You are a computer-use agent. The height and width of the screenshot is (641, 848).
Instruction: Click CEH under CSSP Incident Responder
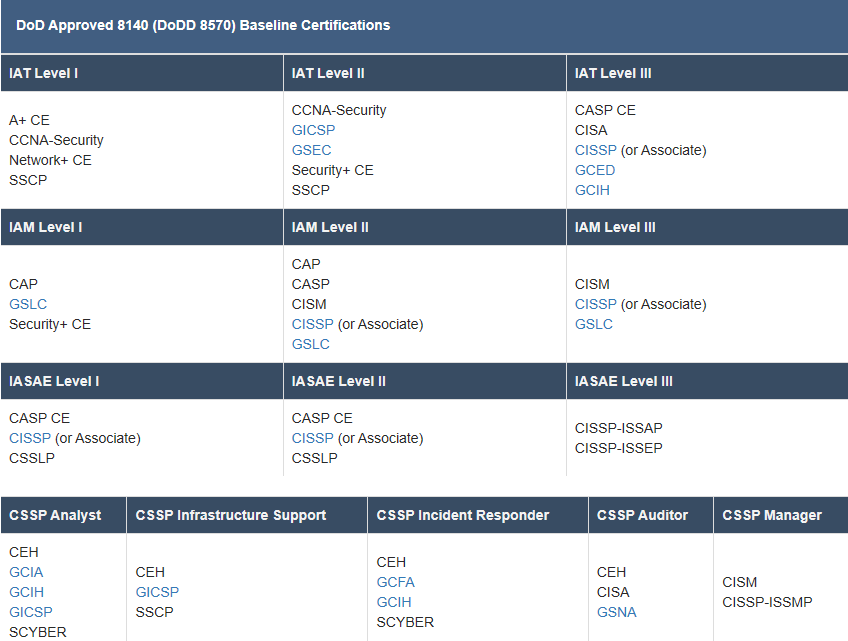(392, 563)
